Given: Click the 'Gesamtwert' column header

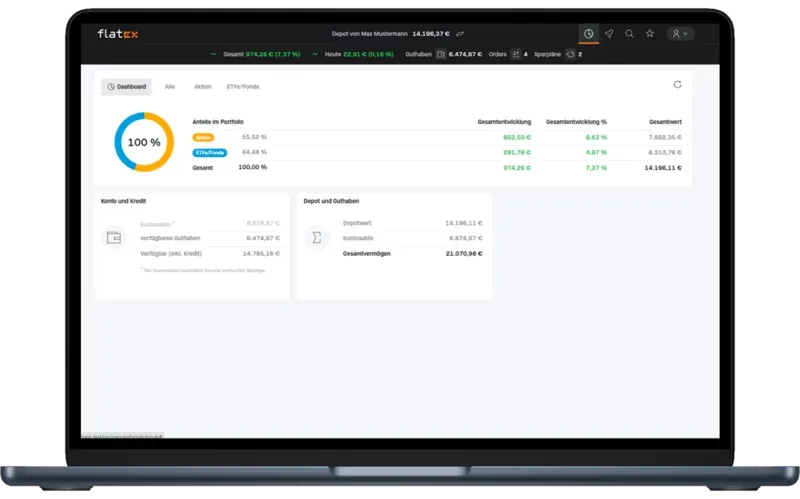Looking at the screenshot, I should pyautogui.click(x=665, y=122).
